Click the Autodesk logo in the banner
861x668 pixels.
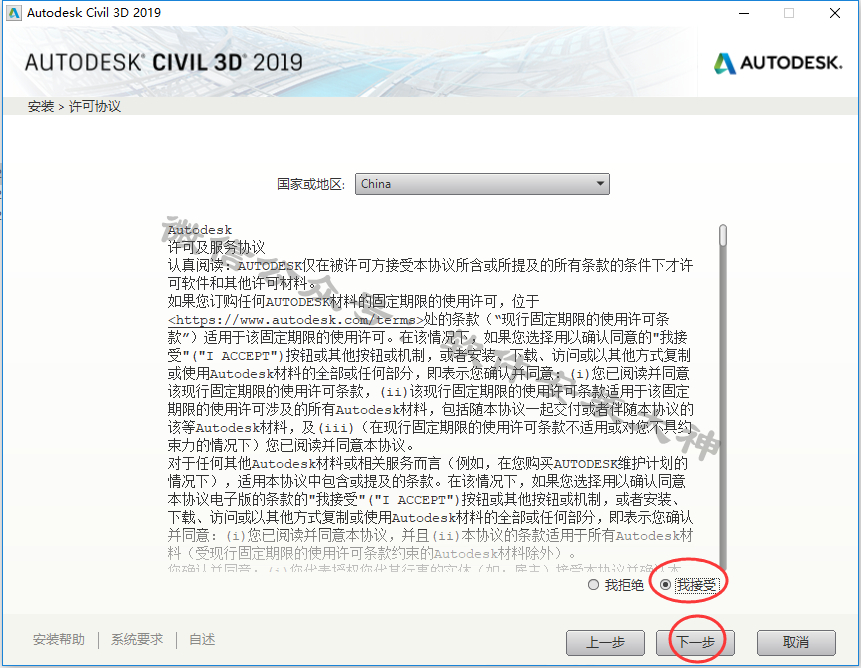777,63
